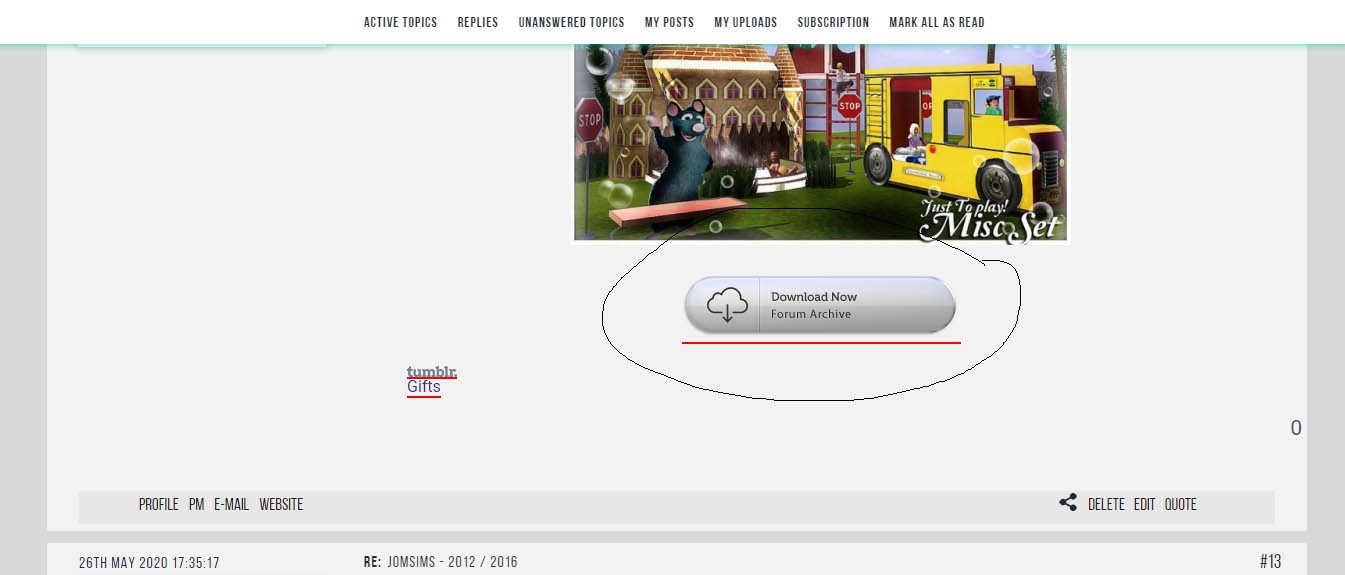Screen dimensions: 1345x575
Task: Open the Replies menu item
Action: (478, 22)
